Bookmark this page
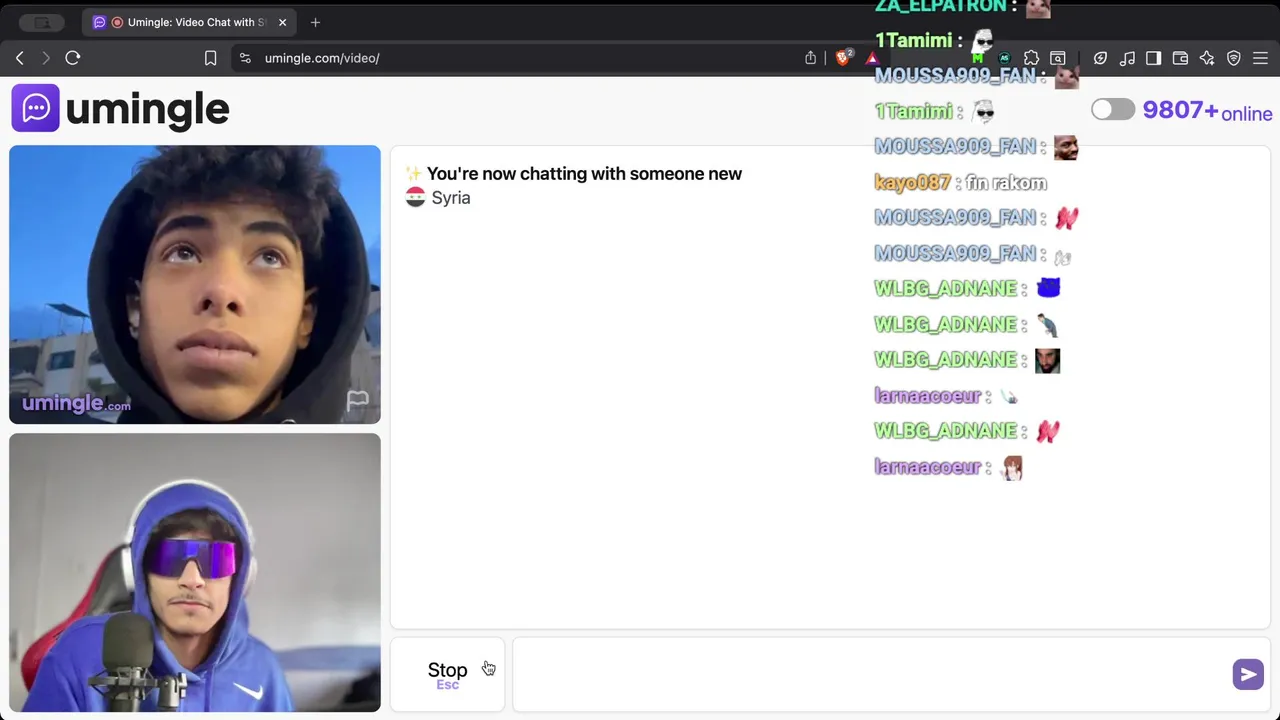The width and height of the screenshot is (1280, 720). pyautogui.click(x=210, y=58)
